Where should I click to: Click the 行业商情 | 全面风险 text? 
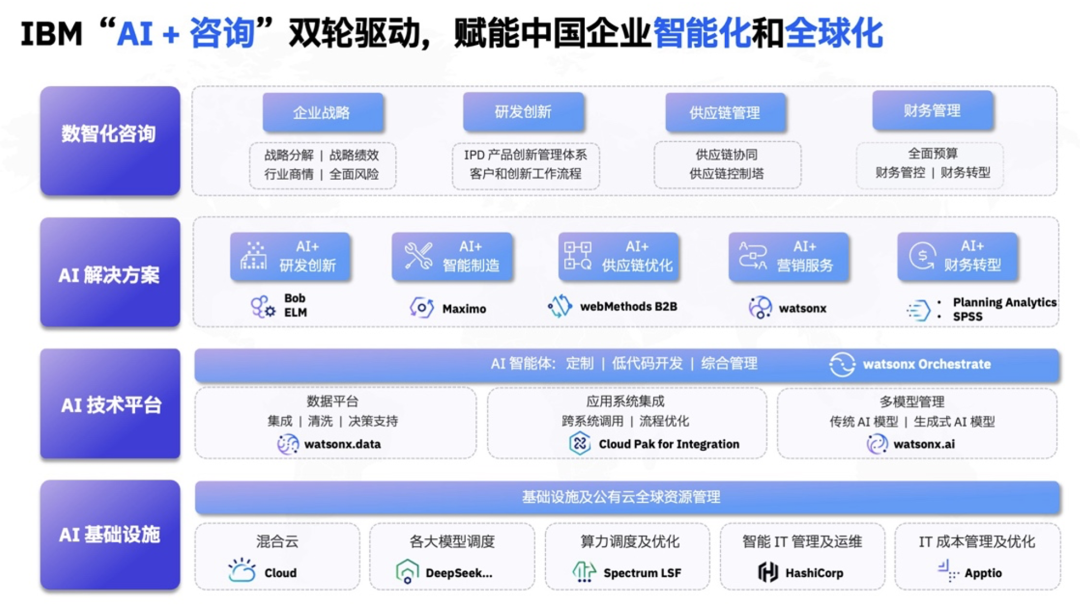(x=321, y=174)
